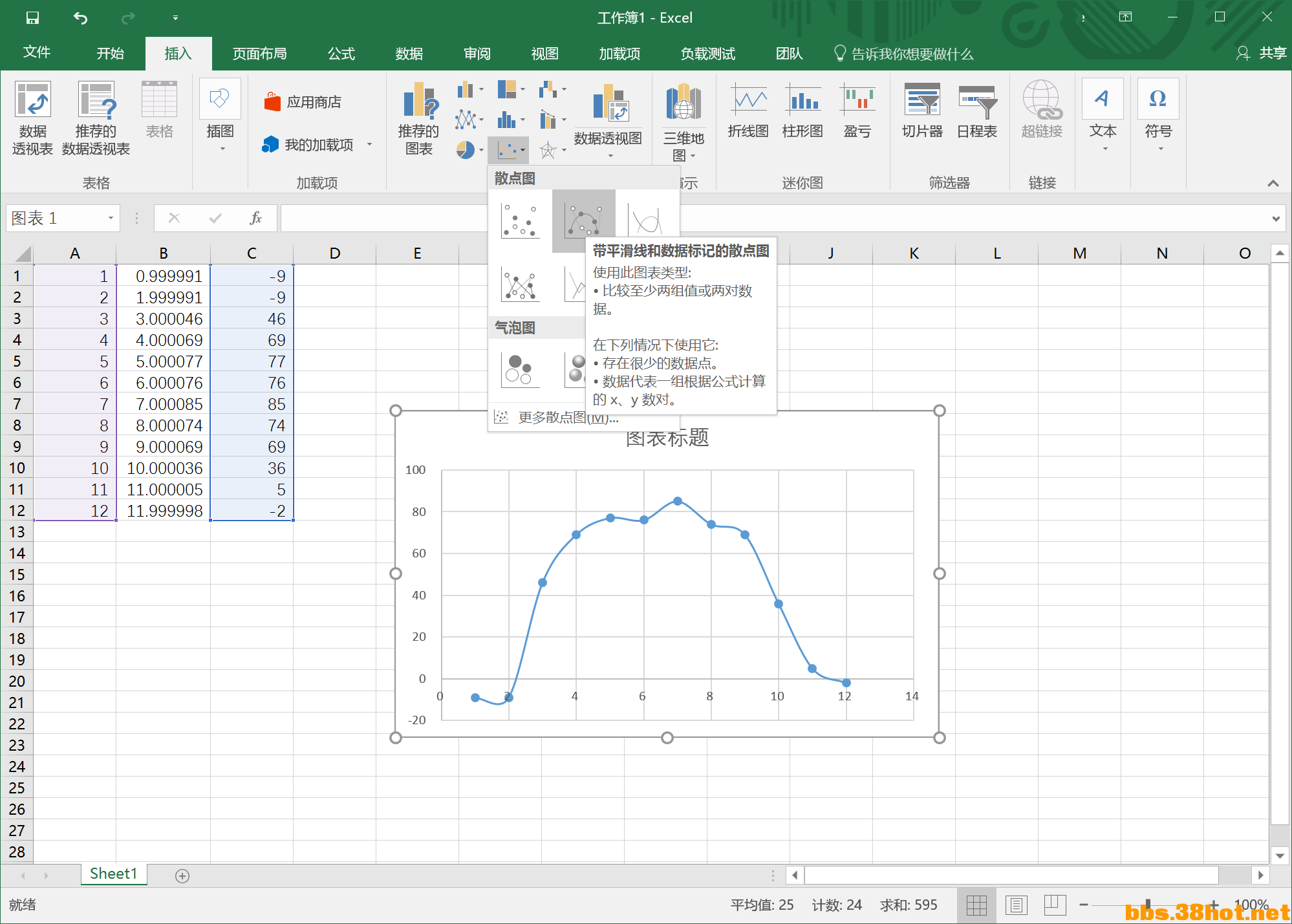
Task: Click the 100% zoom level
Action: coord(1251,905)
